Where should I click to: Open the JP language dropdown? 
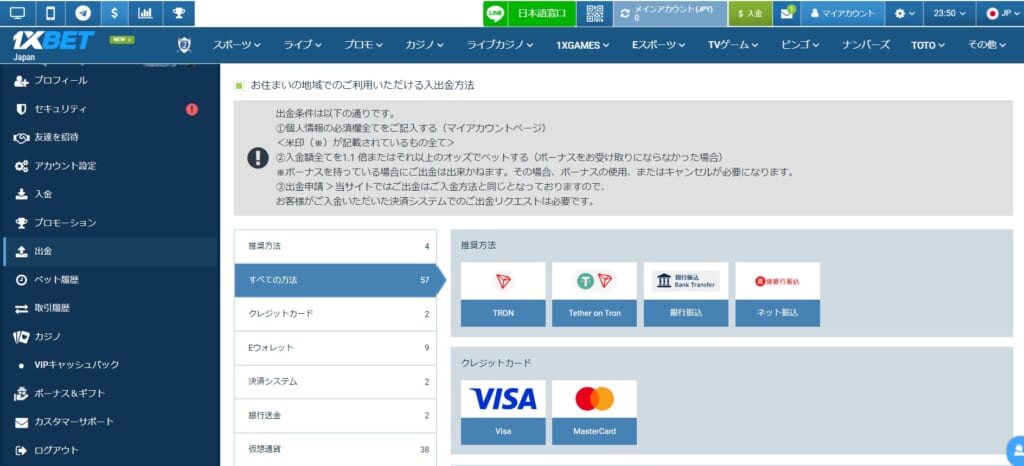click(x=1000, y=13)
